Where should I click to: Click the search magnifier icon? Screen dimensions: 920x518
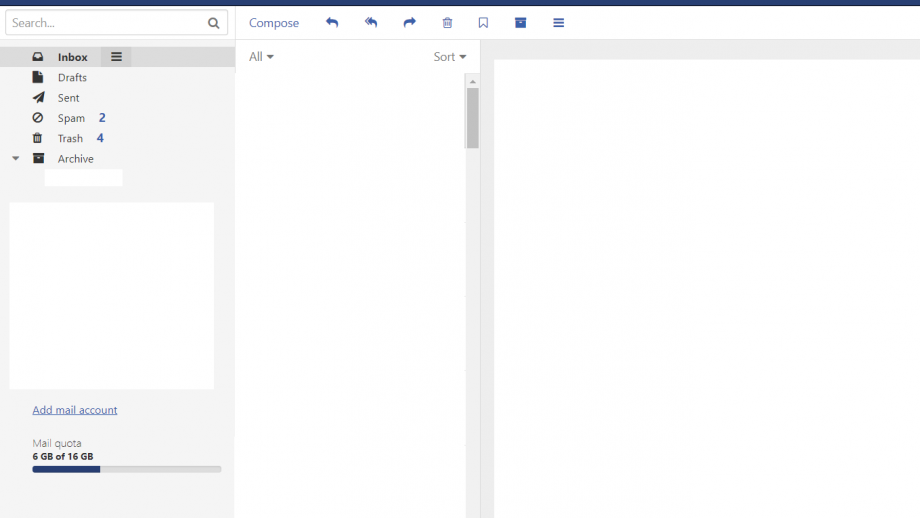[x=214, y=23]
